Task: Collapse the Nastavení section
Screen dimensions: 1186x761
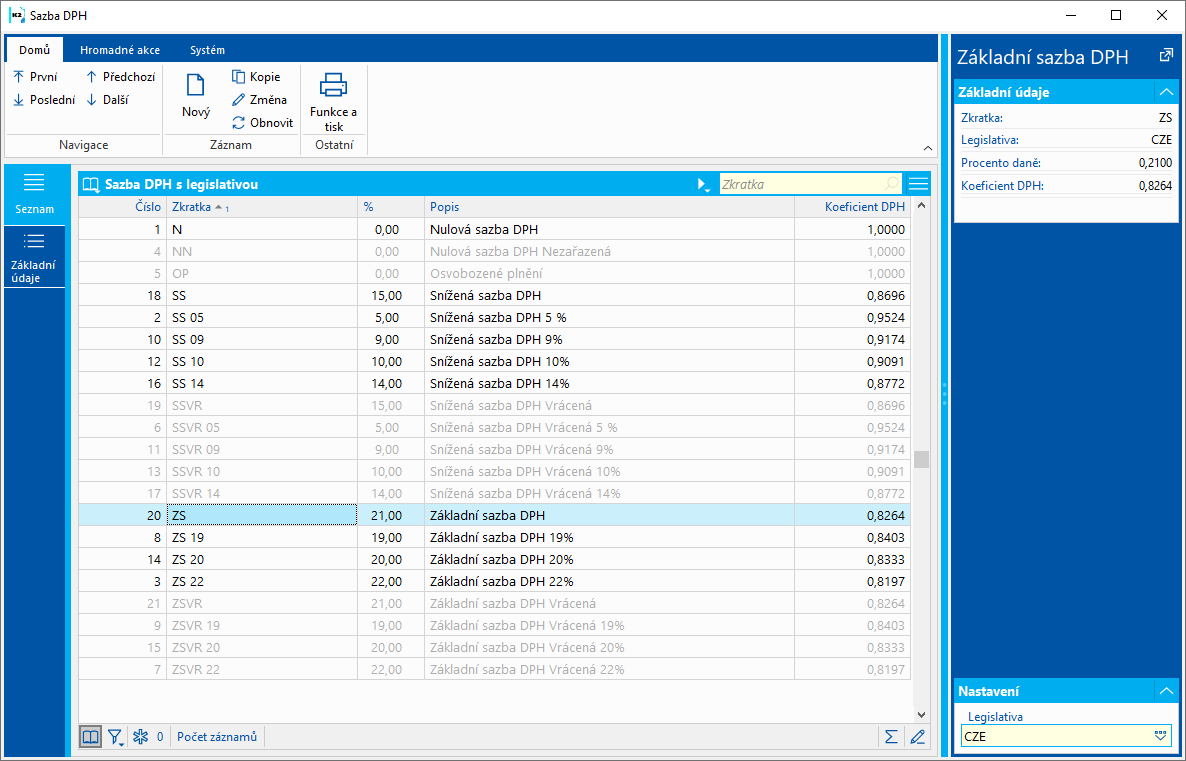Action: point(1166,691)
